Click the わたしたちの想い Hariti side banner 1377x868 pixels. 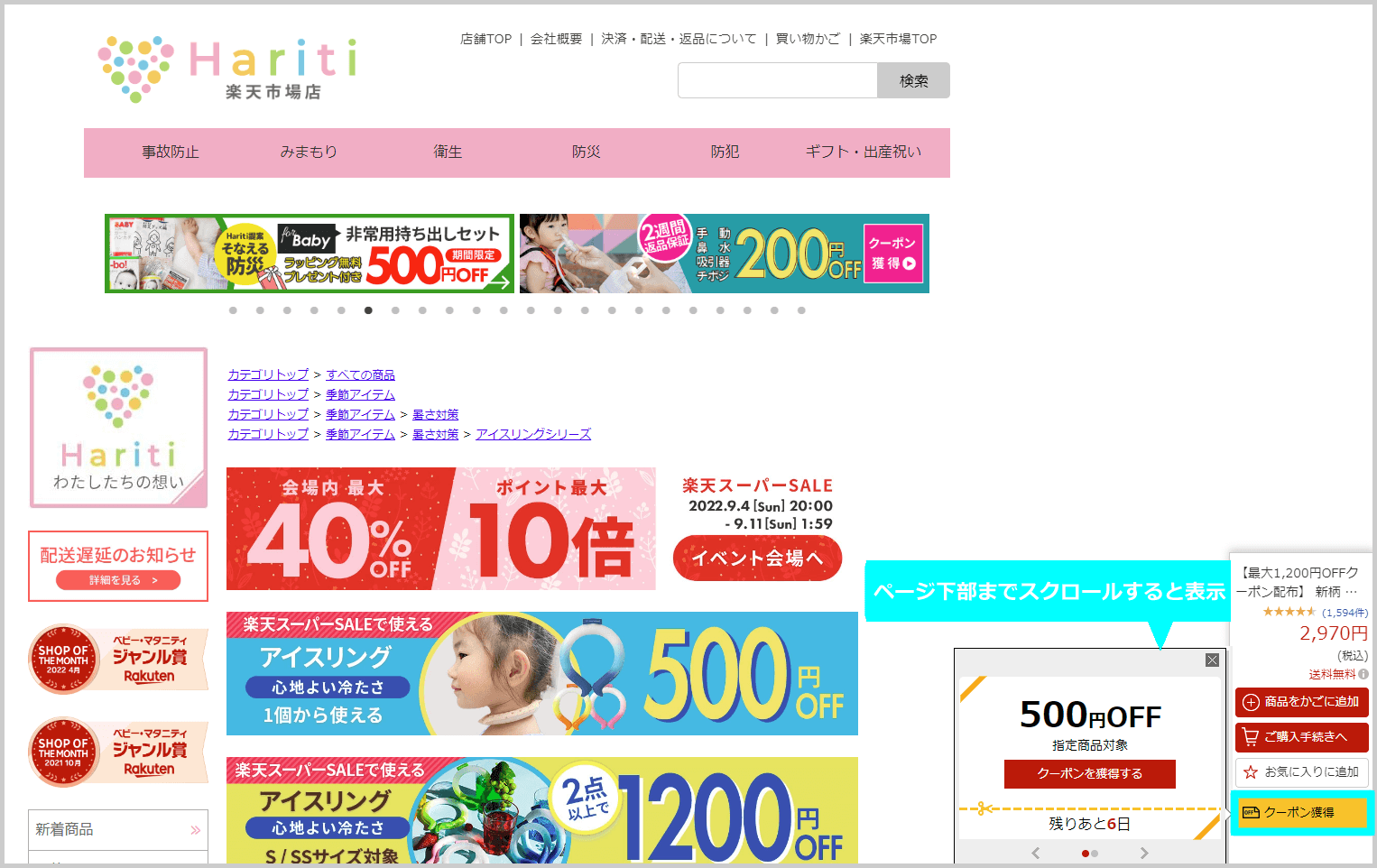tap(118, 428)
